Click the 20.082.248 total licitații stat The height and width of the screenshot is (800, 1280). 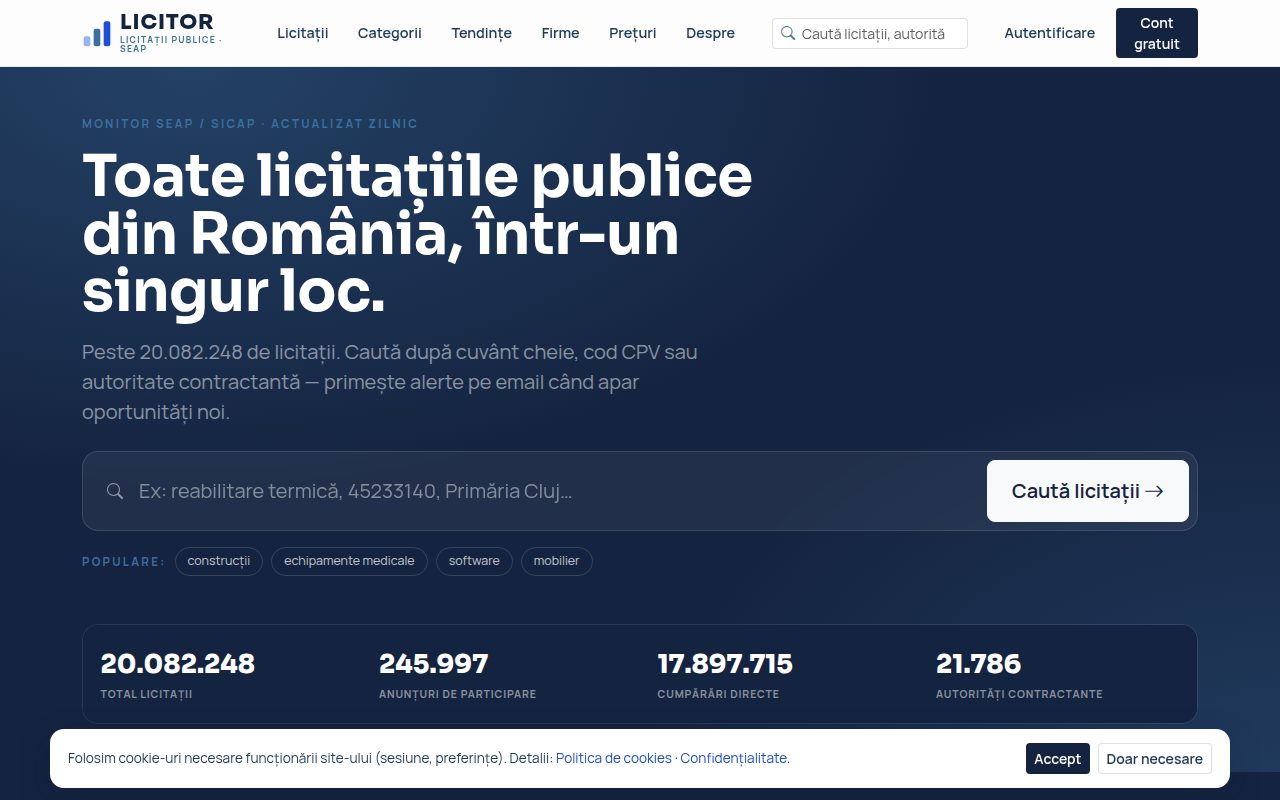178,675
